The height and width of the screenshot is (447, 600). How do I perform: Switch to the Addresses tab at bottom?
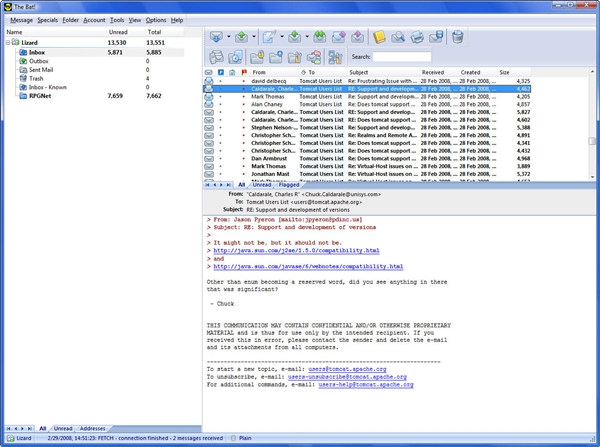[x=95, y=428]
